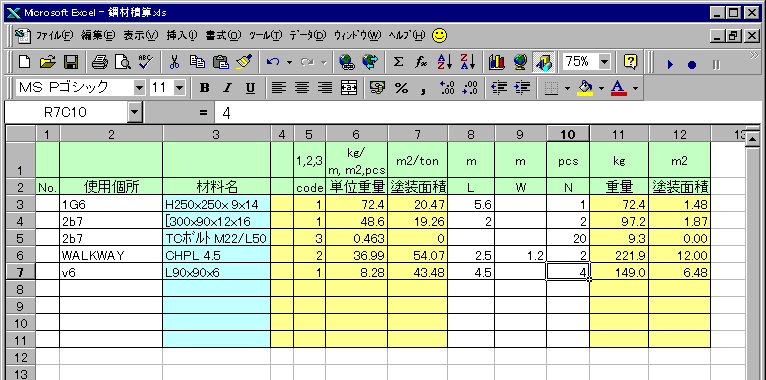Decrease indent icon
This screenshot has width=766, height=380.
tap(499, 88)
